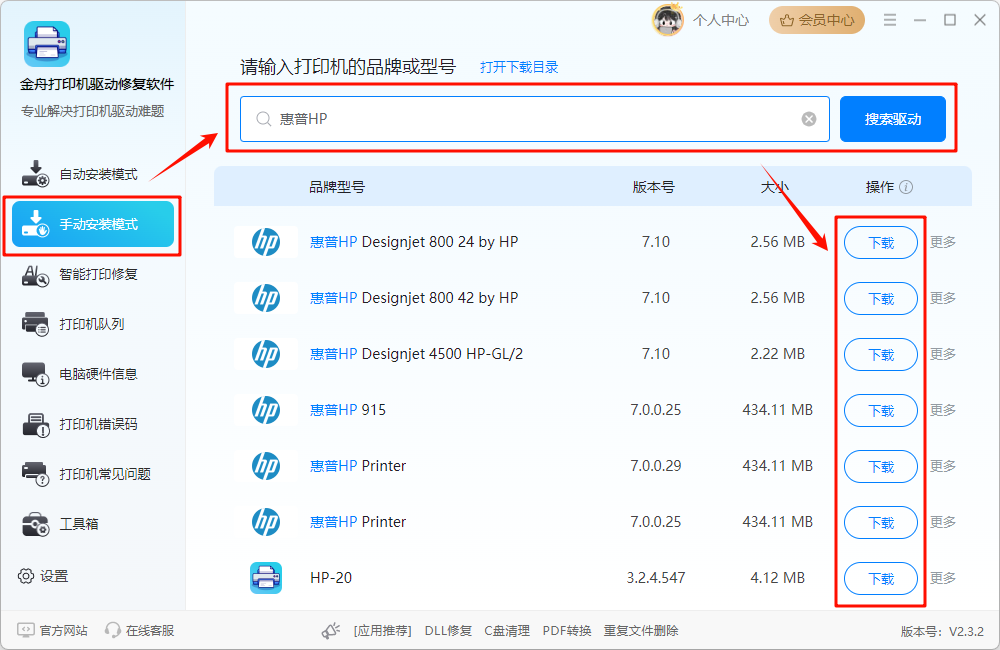
Task: Open 打开下载目录 link
Action: [519, 67]
